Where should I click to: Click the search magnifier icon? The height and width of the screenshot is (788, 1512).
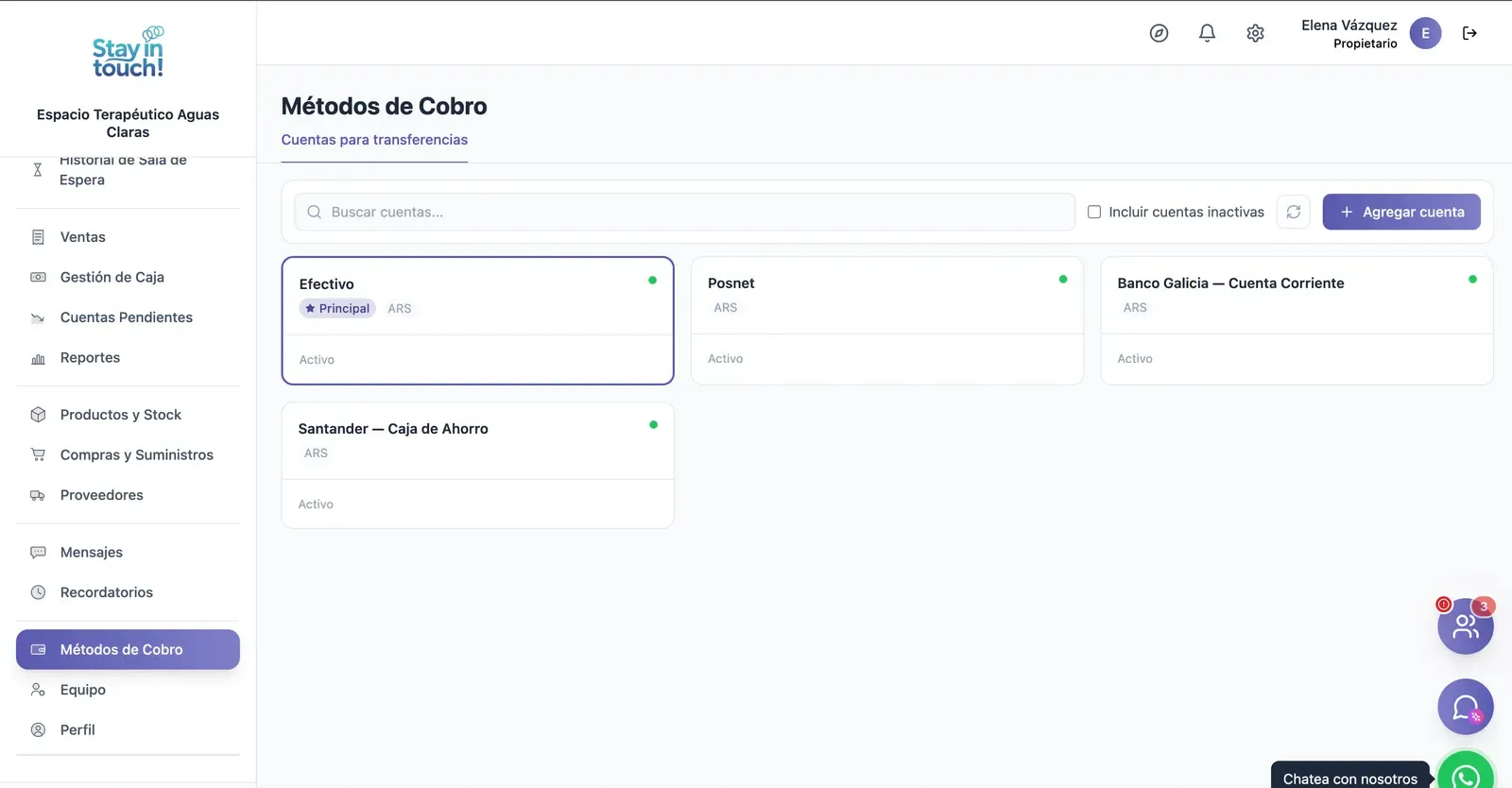315,212
